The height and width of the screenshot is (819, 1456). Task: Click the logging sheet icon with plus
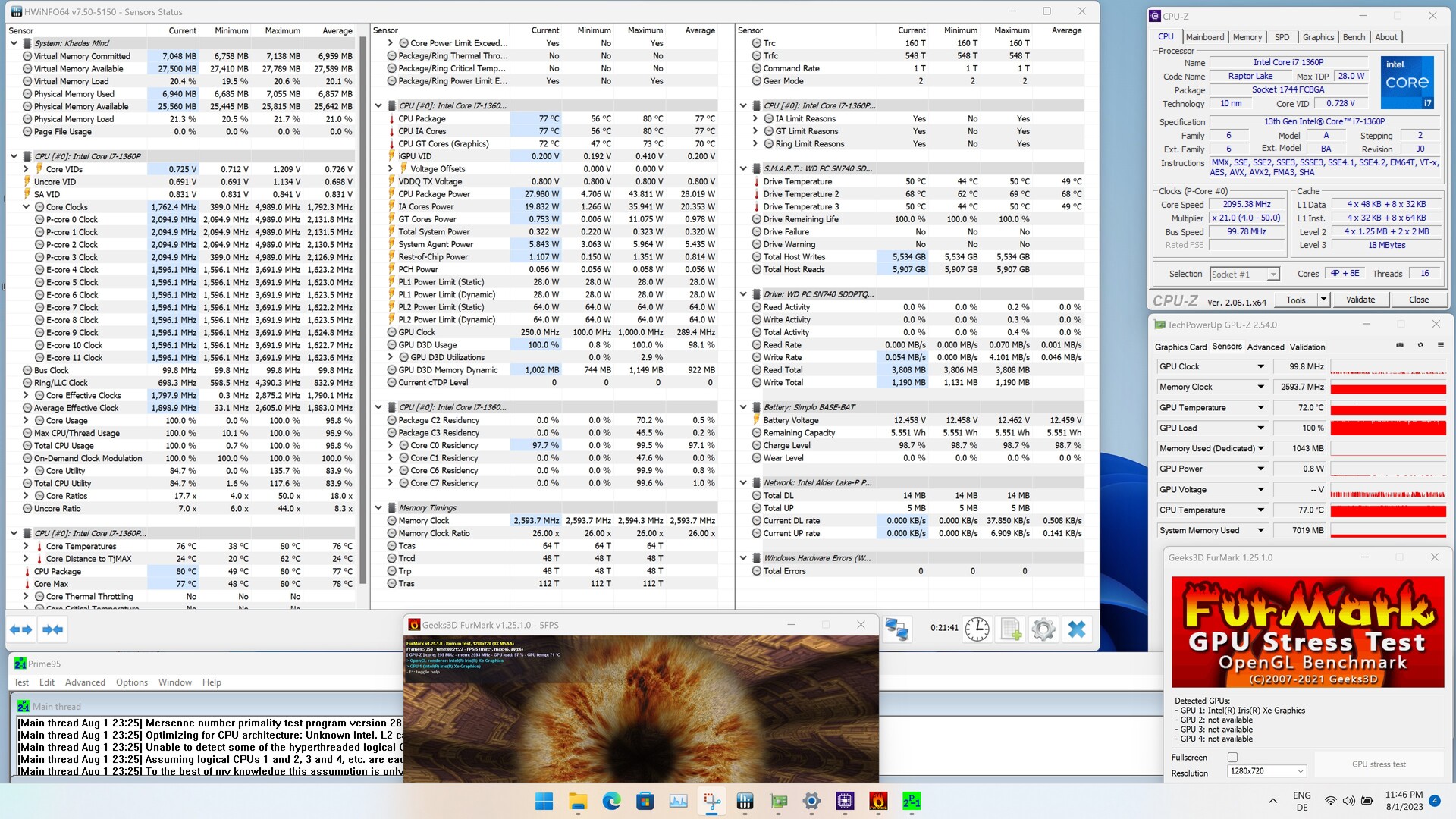[x=1010, y=629]
